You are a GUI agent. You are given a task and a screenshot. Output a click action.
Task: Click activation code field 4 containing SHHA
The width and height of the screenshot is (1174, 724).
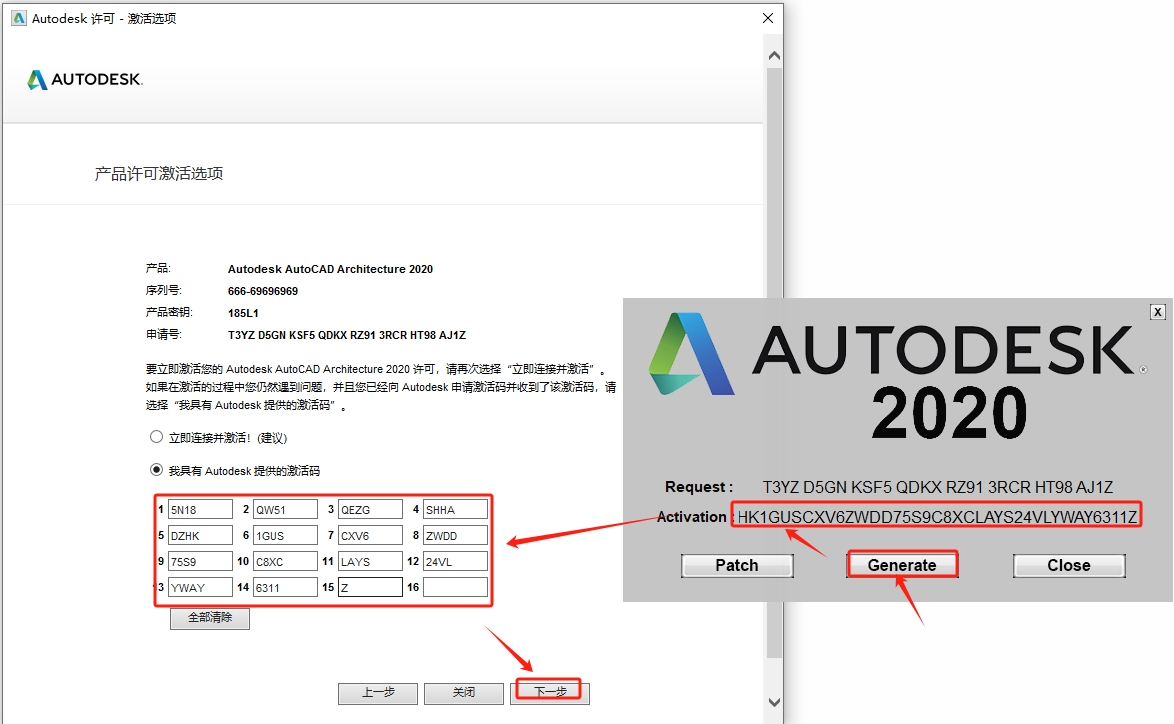point(455,509)
